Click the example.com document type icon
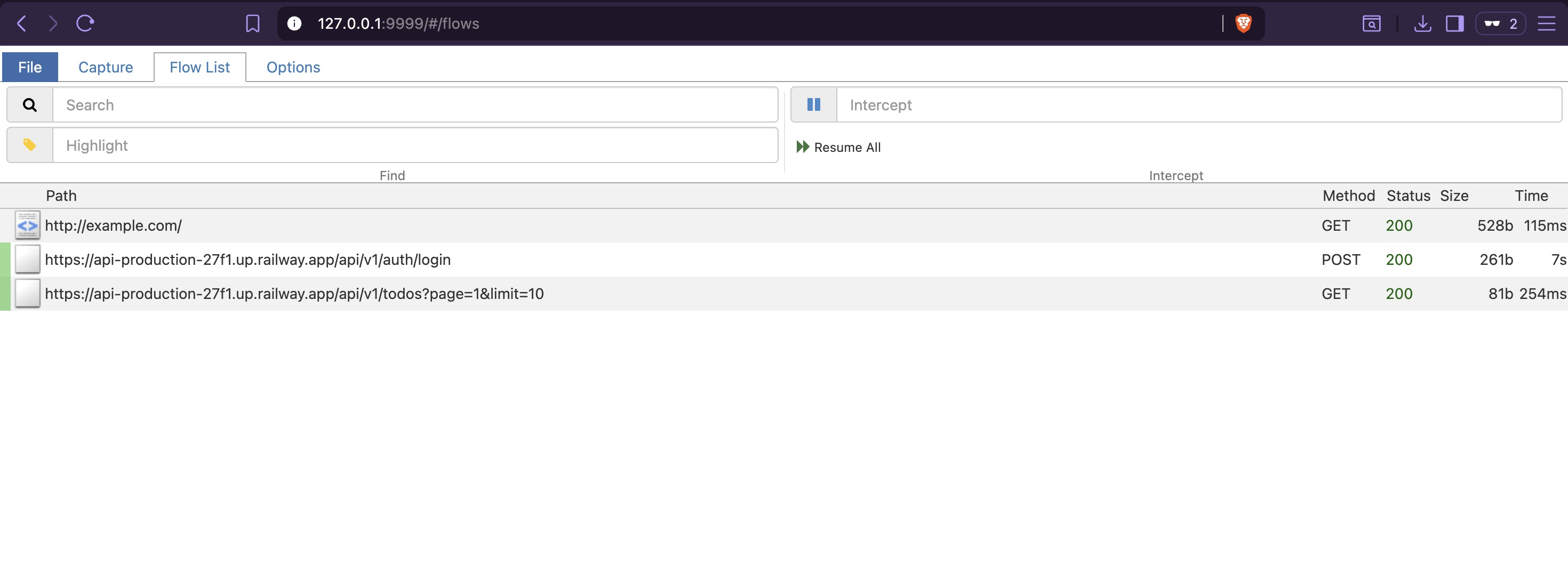Image resolution: width=1568 pixels, height=567 pixels. pos(27,225)
